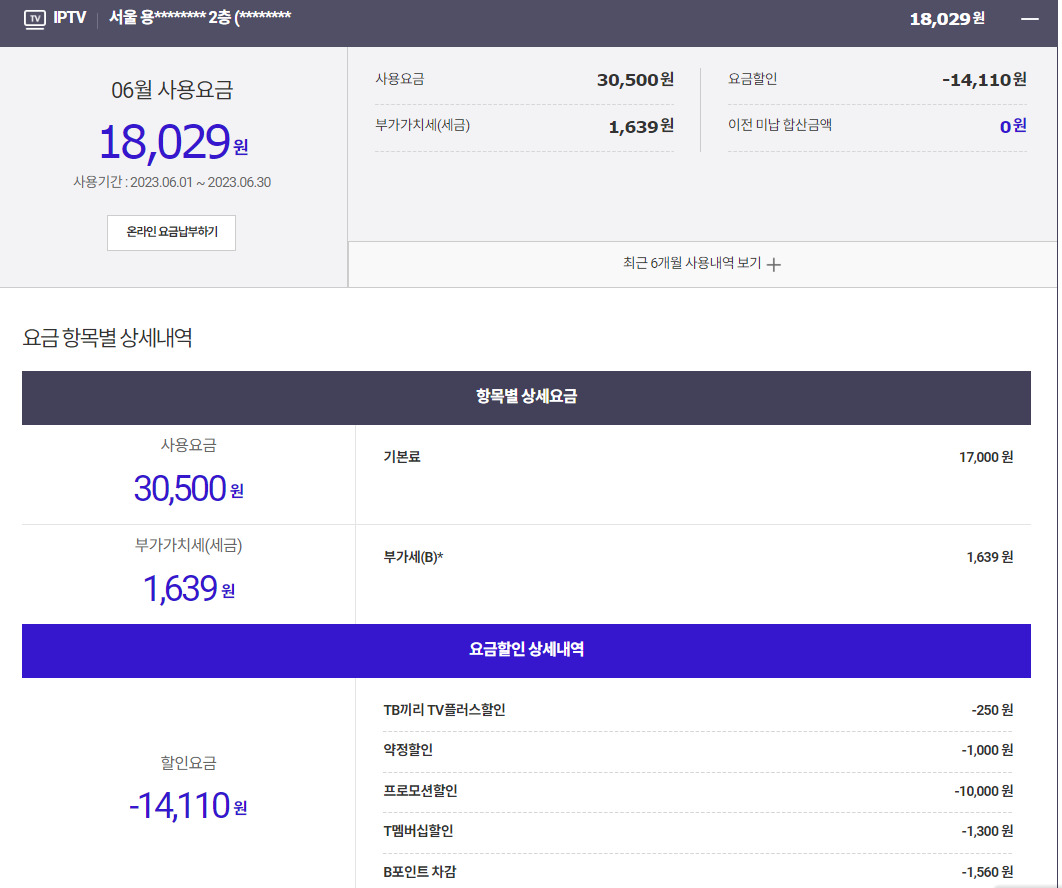Click the masked 서울 address in the header
Image resolution: width=1062 pixels, height=888 pixels.
(200, 18)
